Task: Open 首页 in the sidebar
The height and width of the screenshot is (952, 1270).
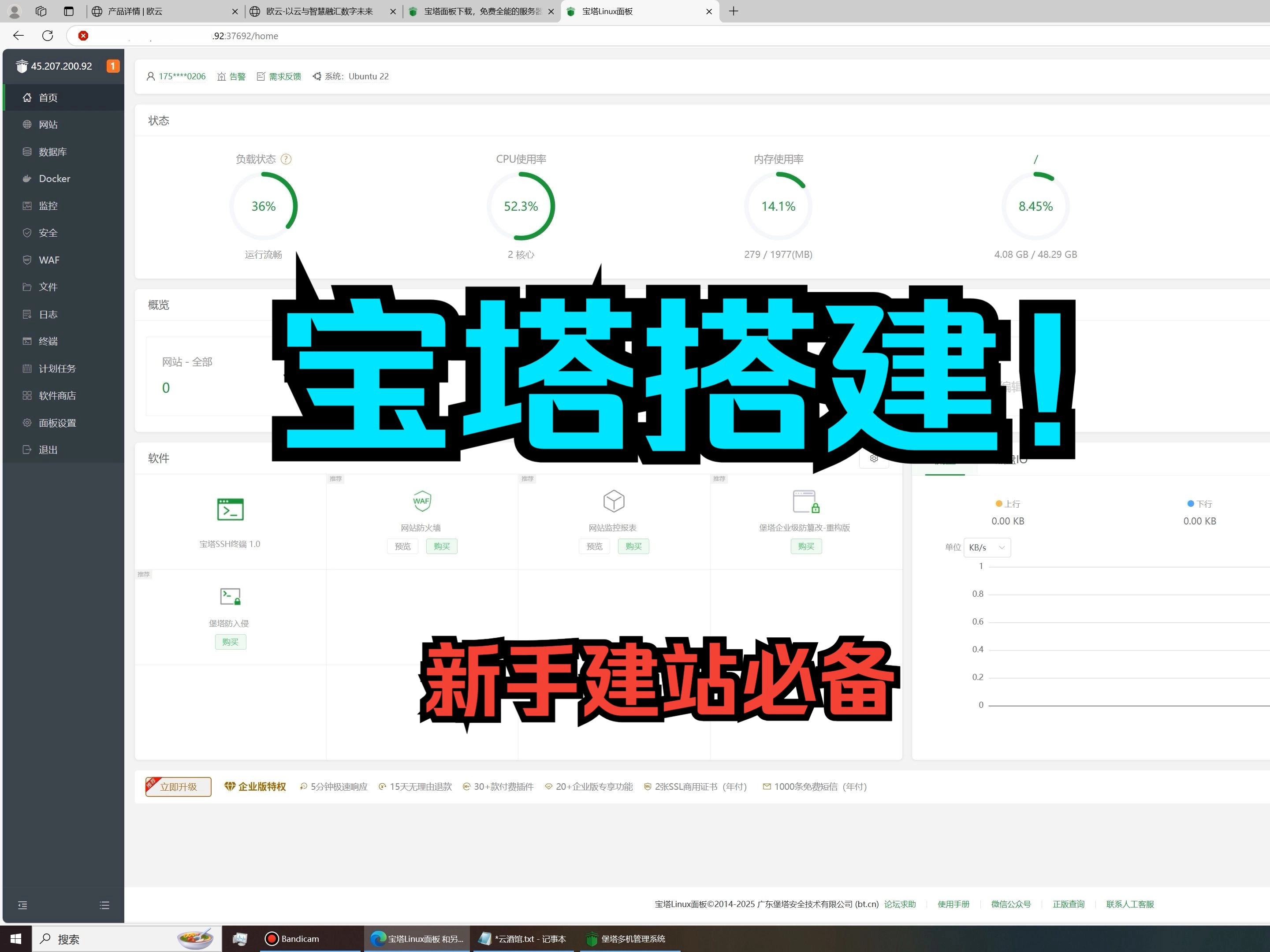Action: click(63, 97)
